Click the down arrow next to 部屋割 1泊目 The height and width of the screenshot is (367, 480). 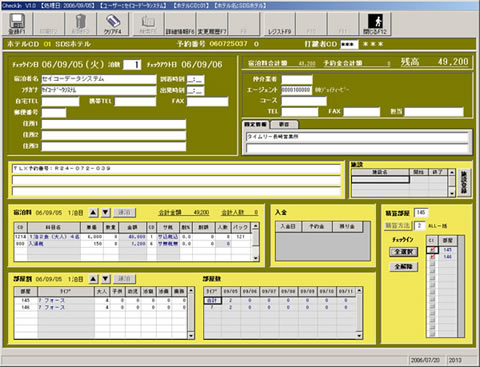[106, 279]
